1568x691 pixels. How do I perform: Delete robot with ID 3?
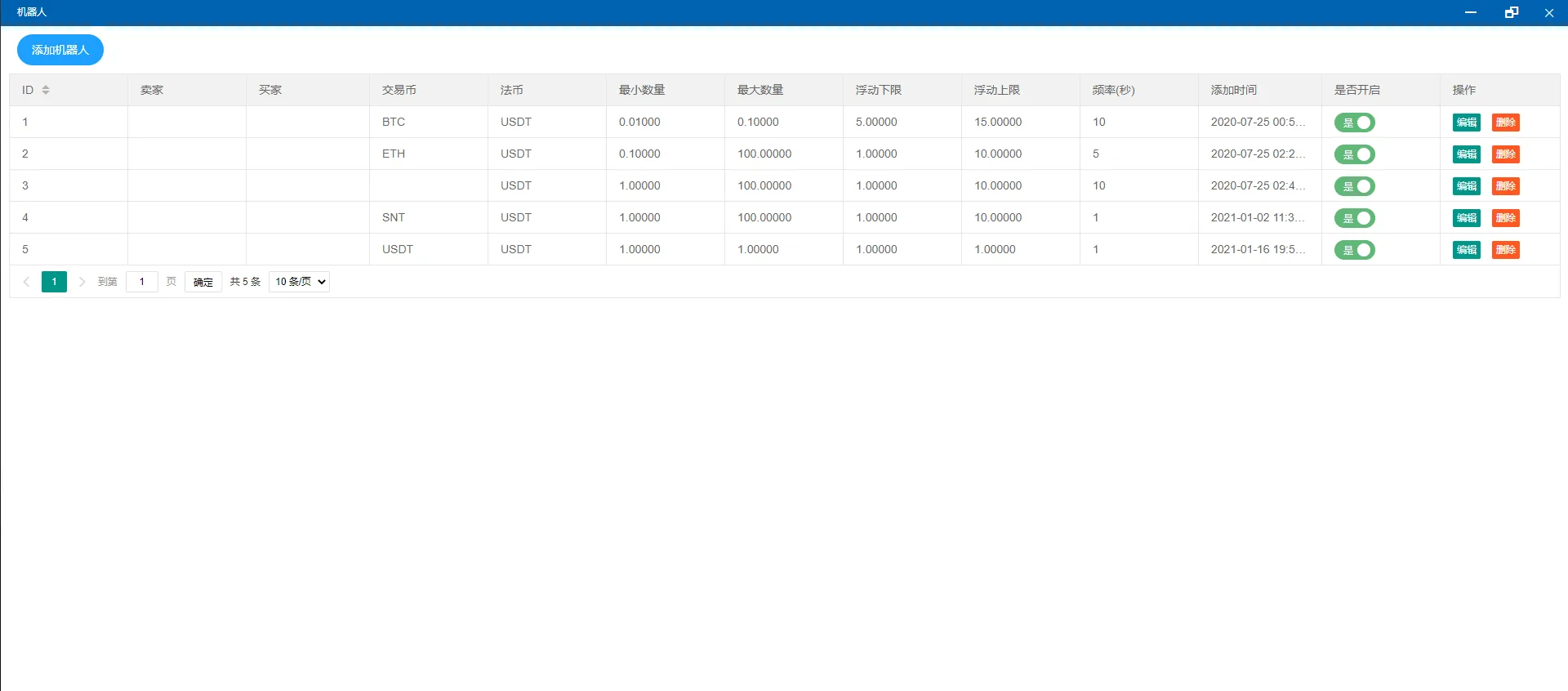point(1505,186)
